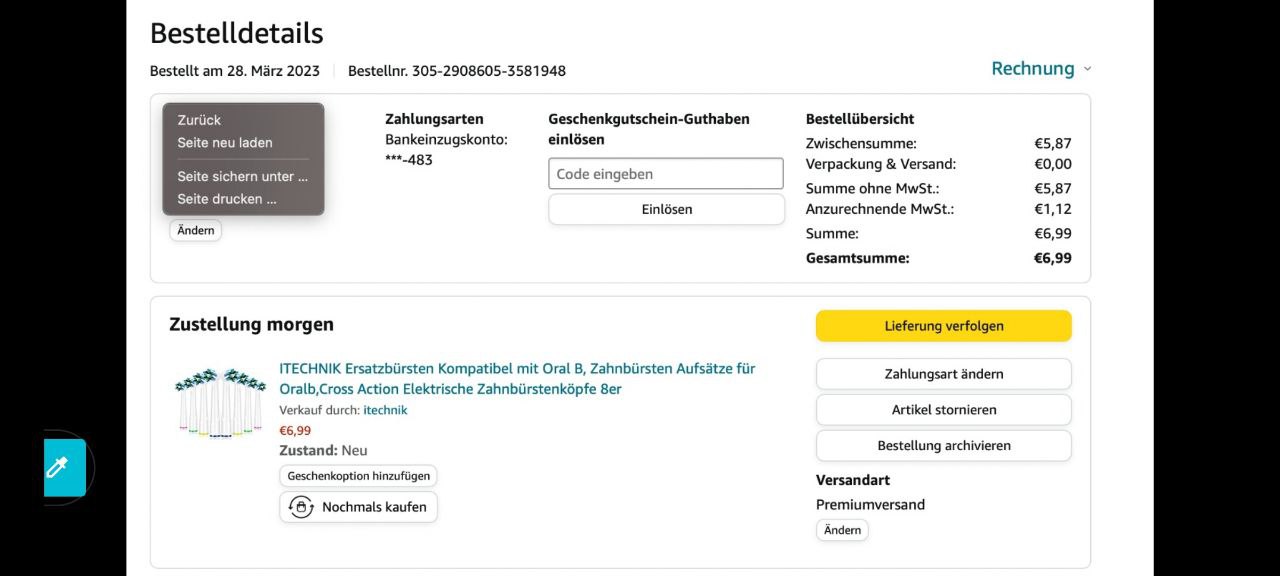Image resolution: width=1280 pixels, height=576 pixels.
Task: Open the Rechnung invoice menu
Action: (1032, 69)
